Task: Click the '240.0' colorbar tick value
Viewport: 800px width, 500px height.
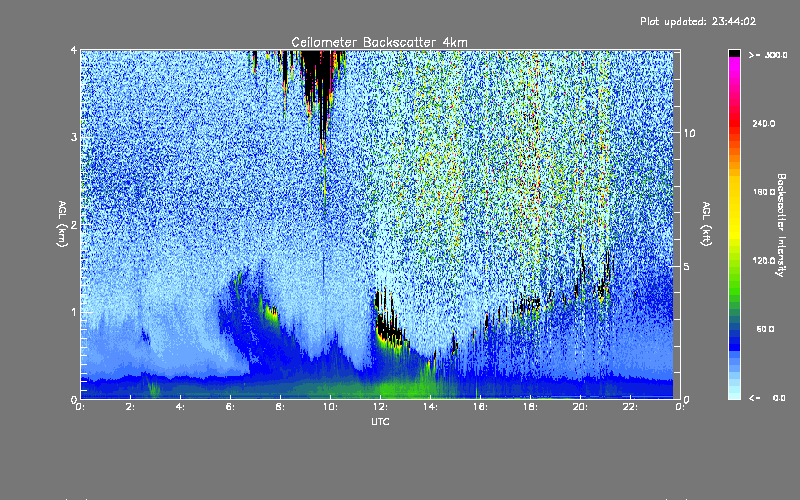Action: click(764, 123)
